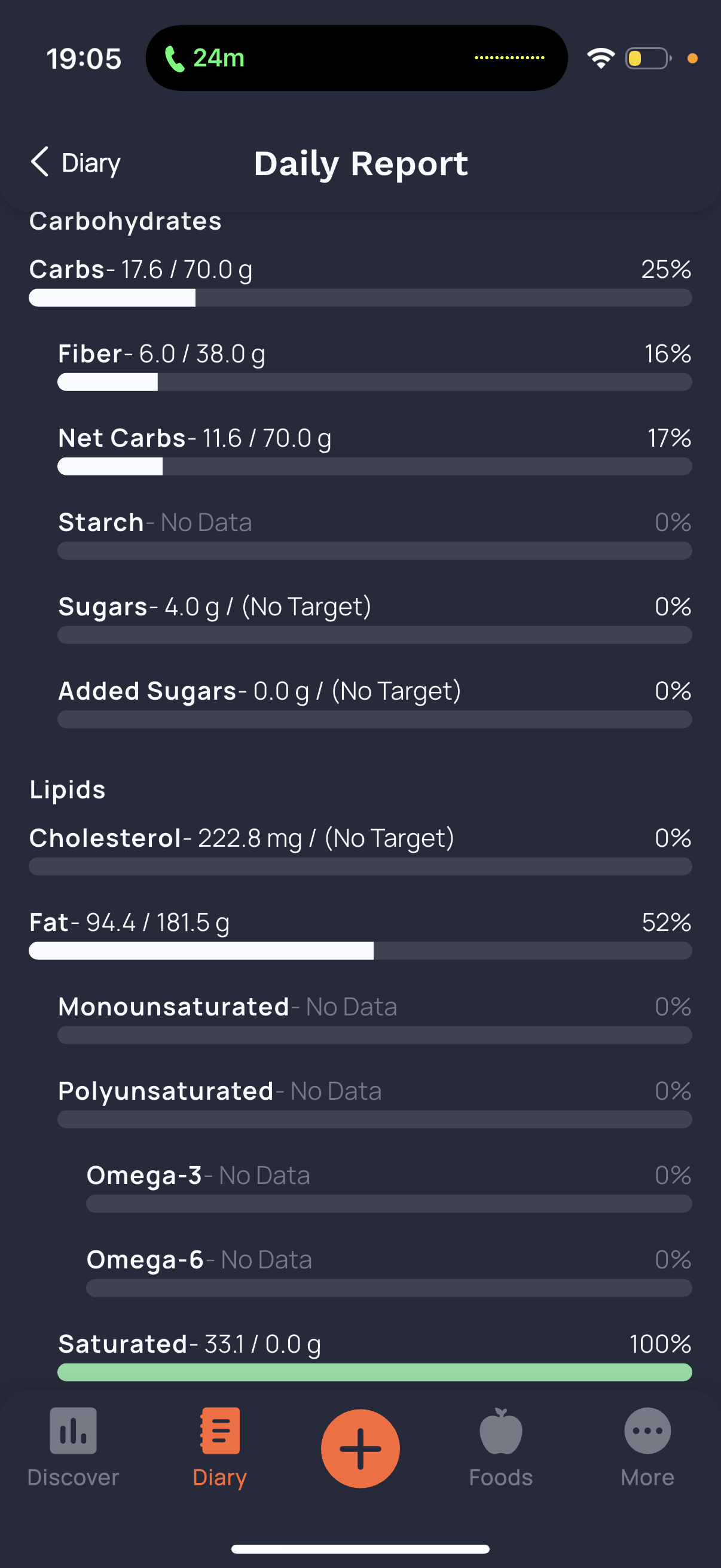Open the Discover bar-chart icon
The width and height of the screenshot is (721, 1568).
[x=73, y=1430]
